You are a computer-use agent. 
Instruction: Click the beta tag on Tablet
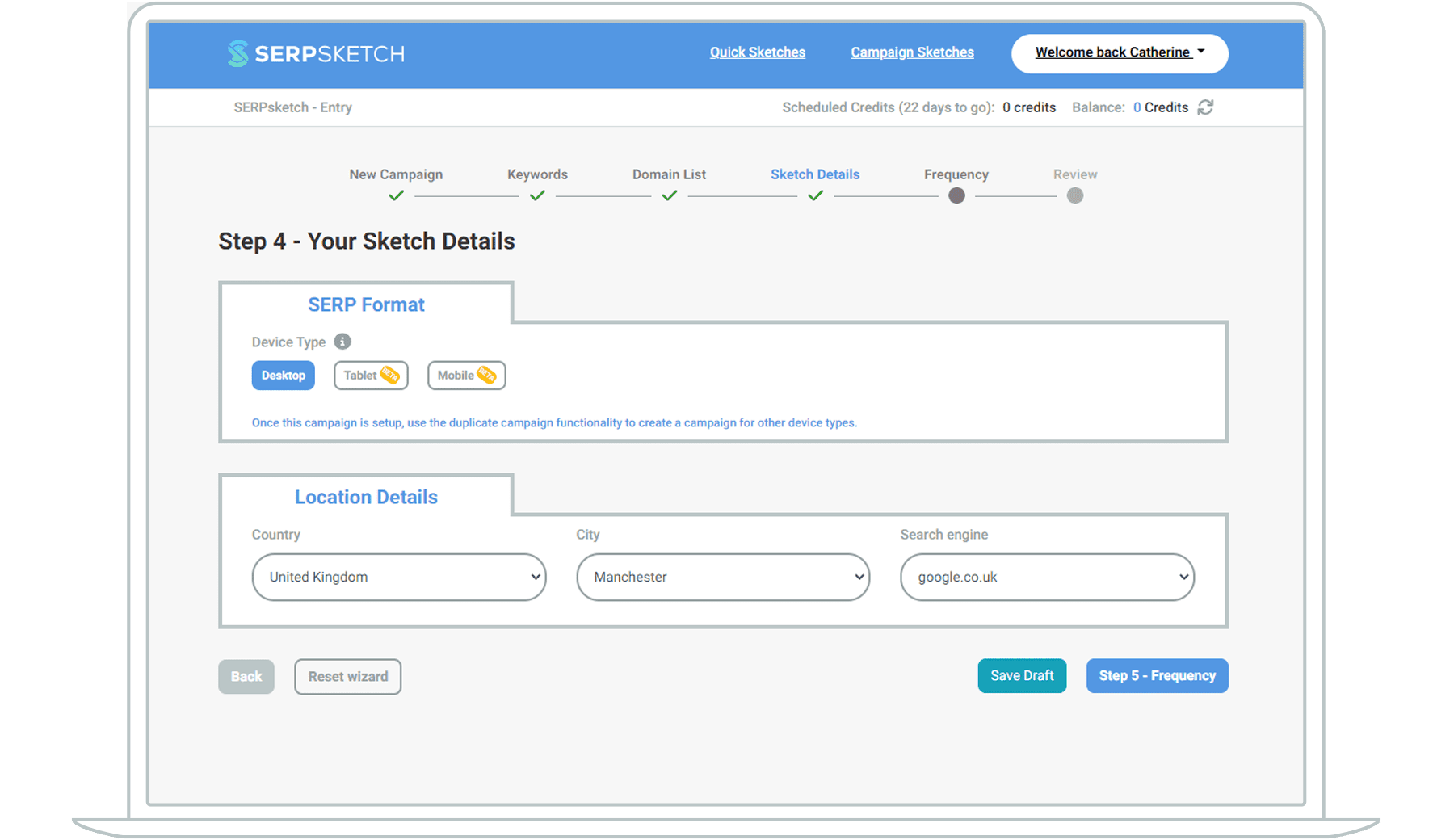389,375
